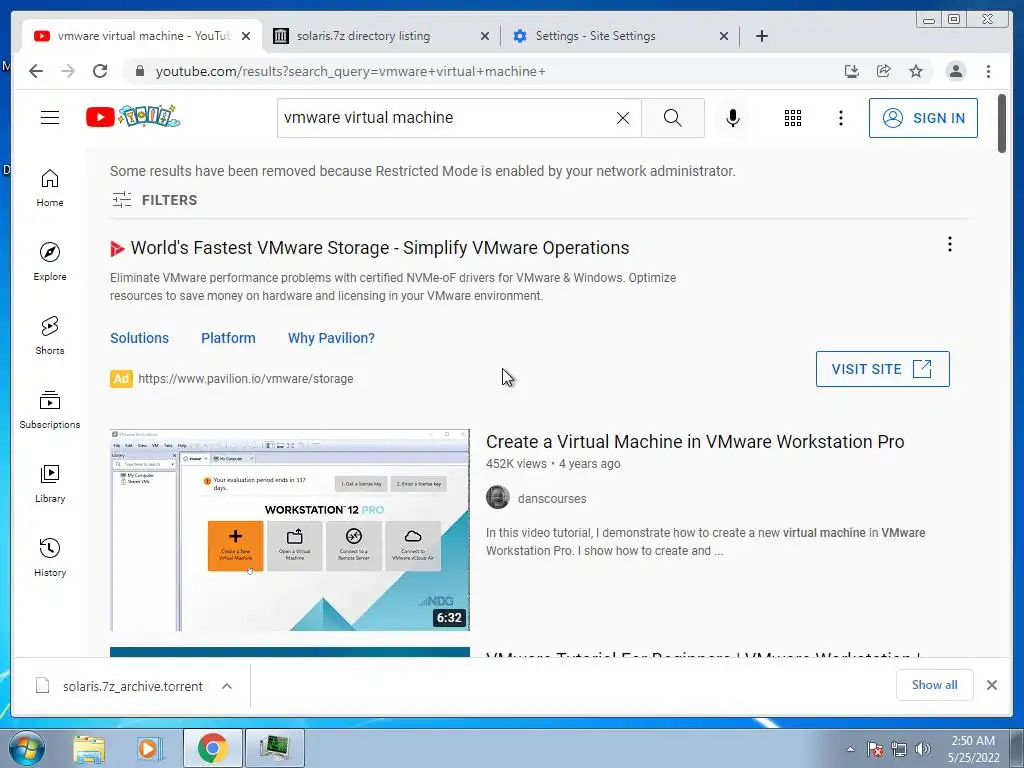
Task: Click the danscourses channel avatar
Action: pyautogui.click(x=498, y=498)
